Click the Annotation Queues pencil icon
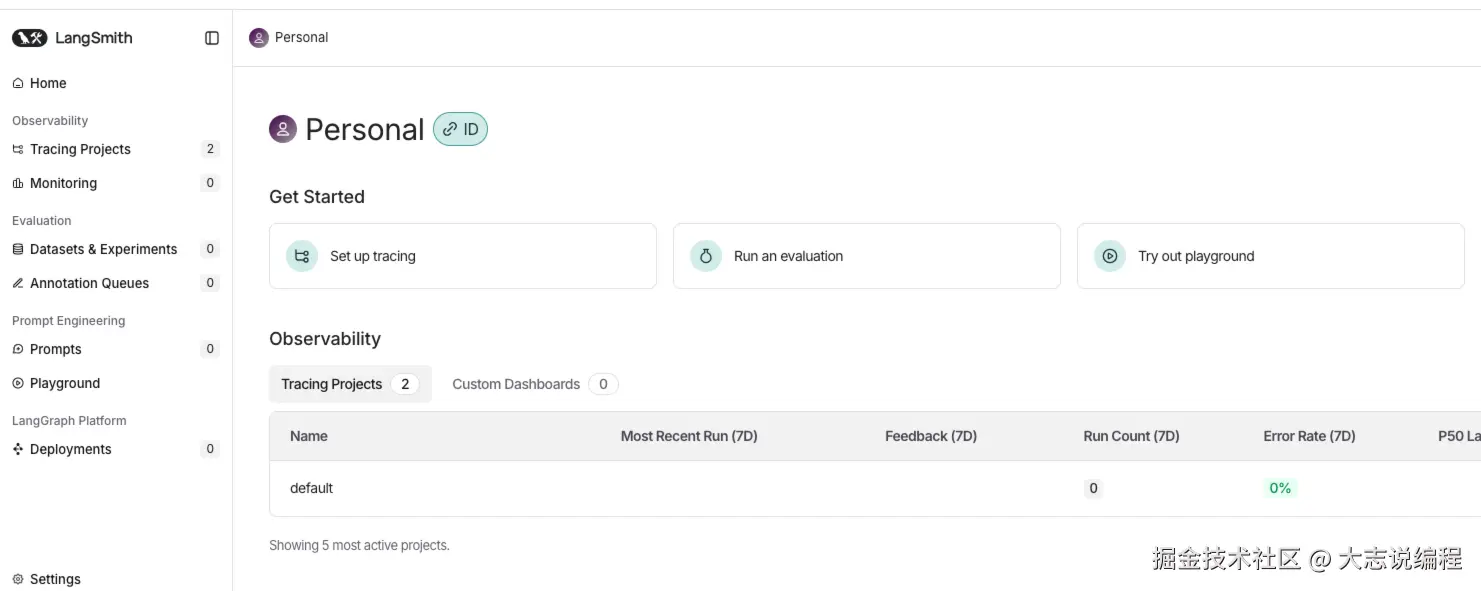Screen dimensions: 1481x591 click(17, 283)
